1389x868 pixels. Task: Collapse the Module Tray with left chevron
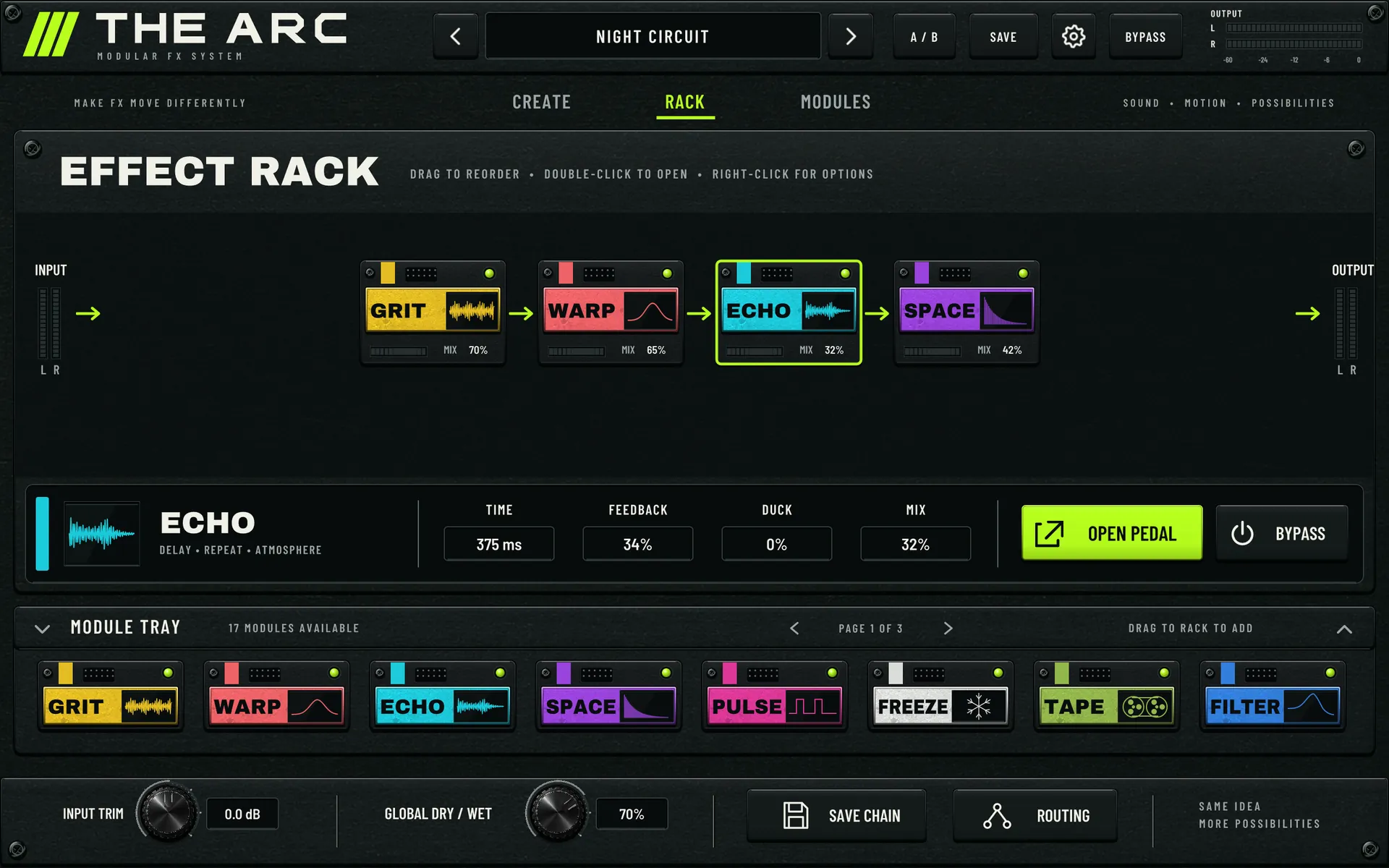tap(43, 629)
